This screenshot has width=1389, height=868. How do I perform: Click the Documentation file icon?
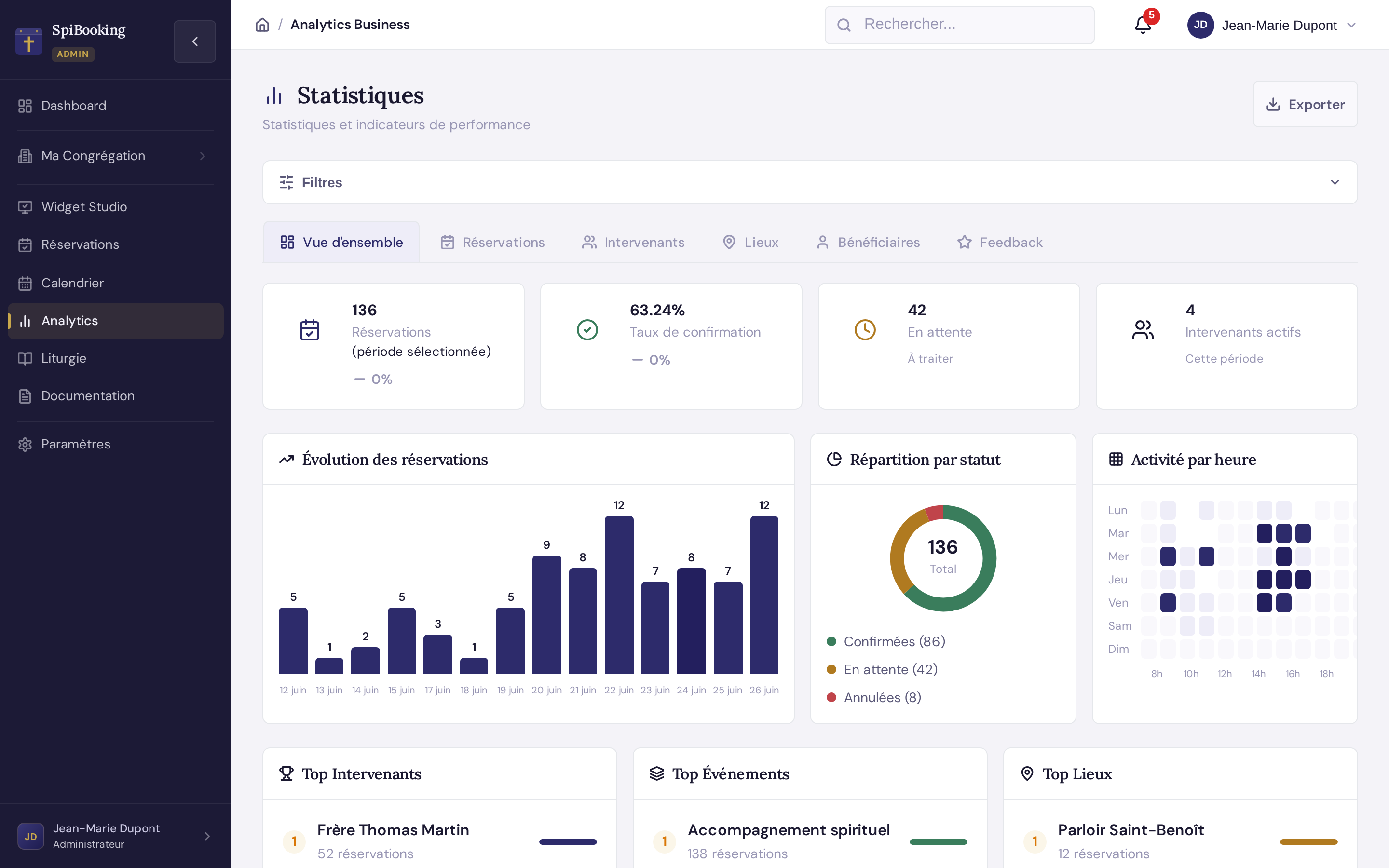(25, 396)
